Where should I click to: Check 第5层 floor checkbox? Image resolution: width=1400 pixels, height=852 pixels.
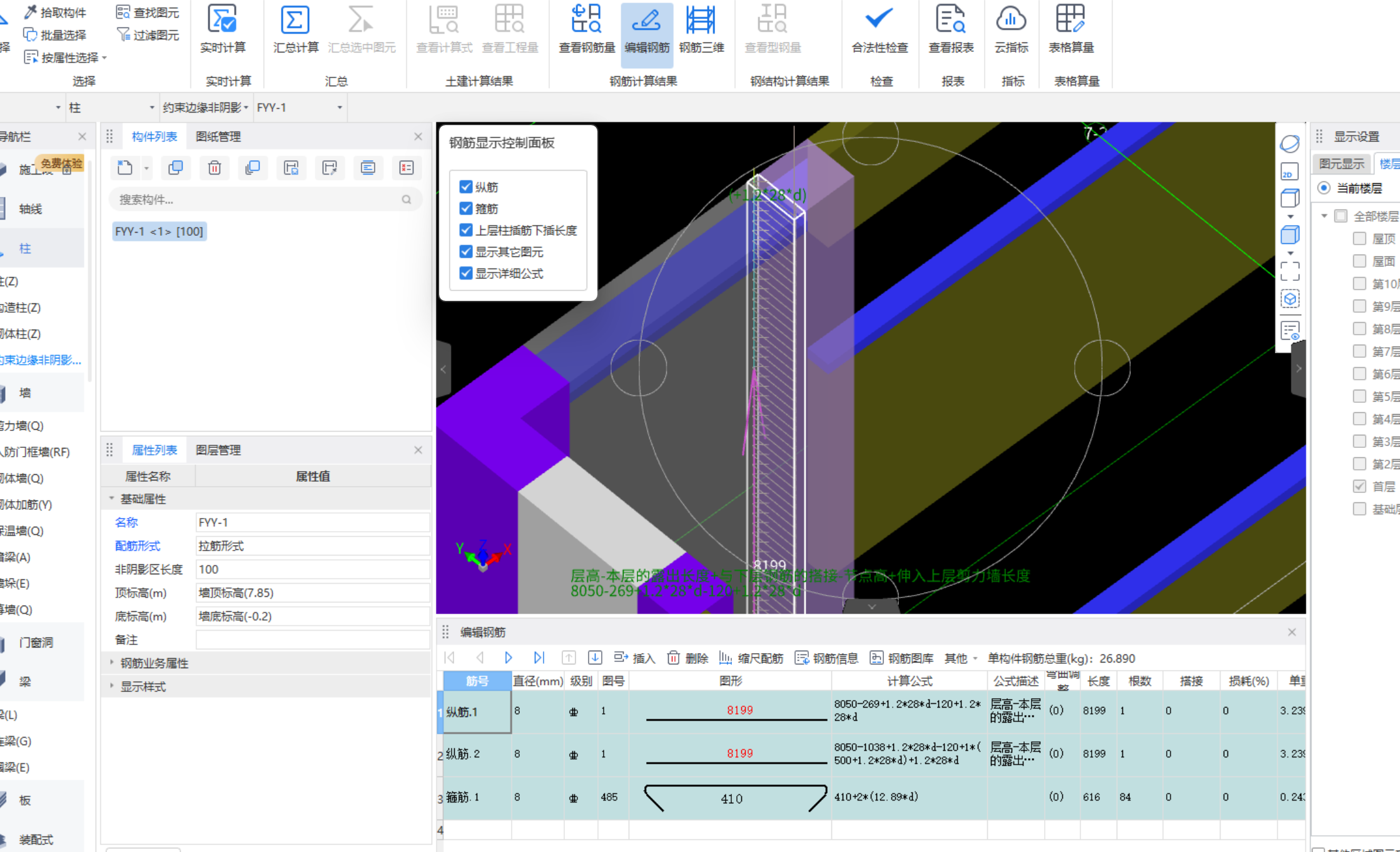click(1359, 396)
